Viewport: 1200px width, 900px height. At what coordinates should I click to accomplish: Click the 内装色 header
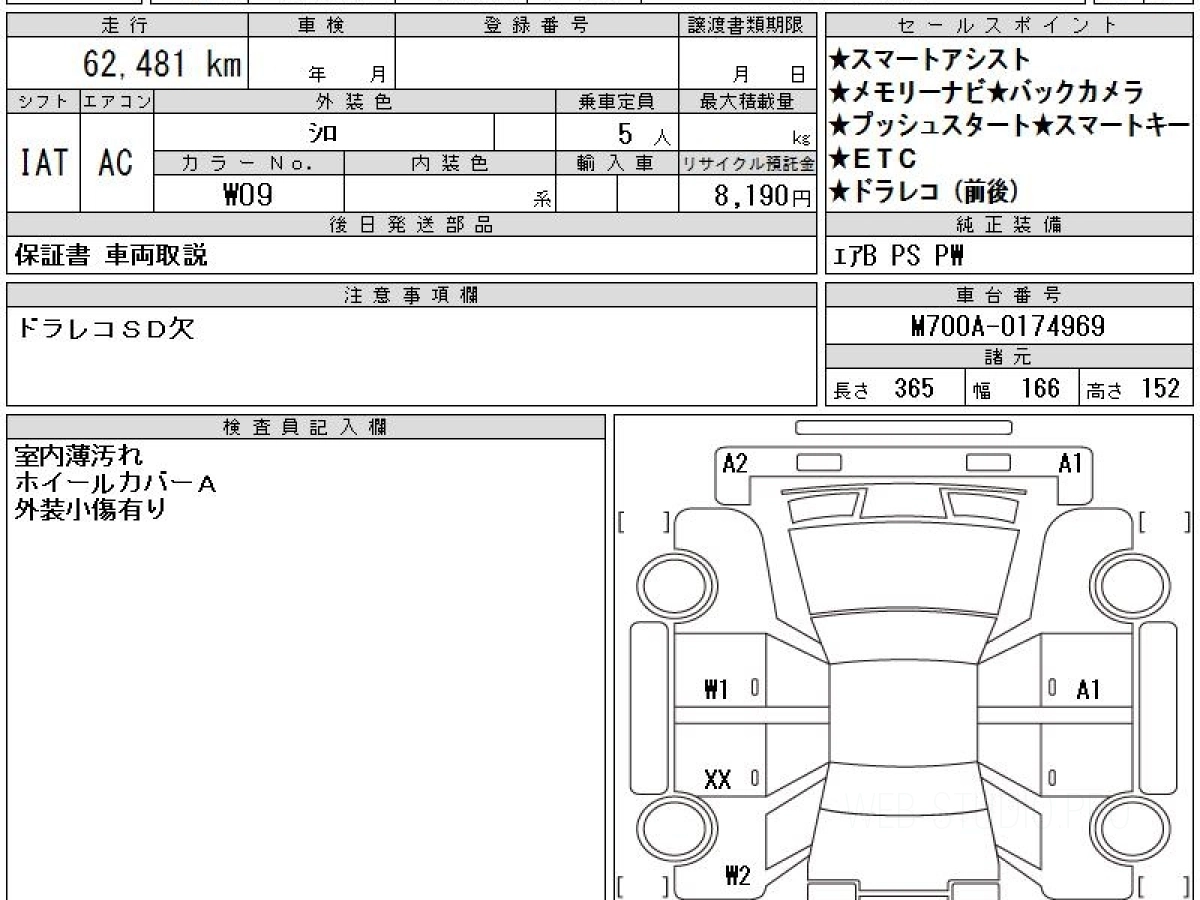click(x=450, y=164)
